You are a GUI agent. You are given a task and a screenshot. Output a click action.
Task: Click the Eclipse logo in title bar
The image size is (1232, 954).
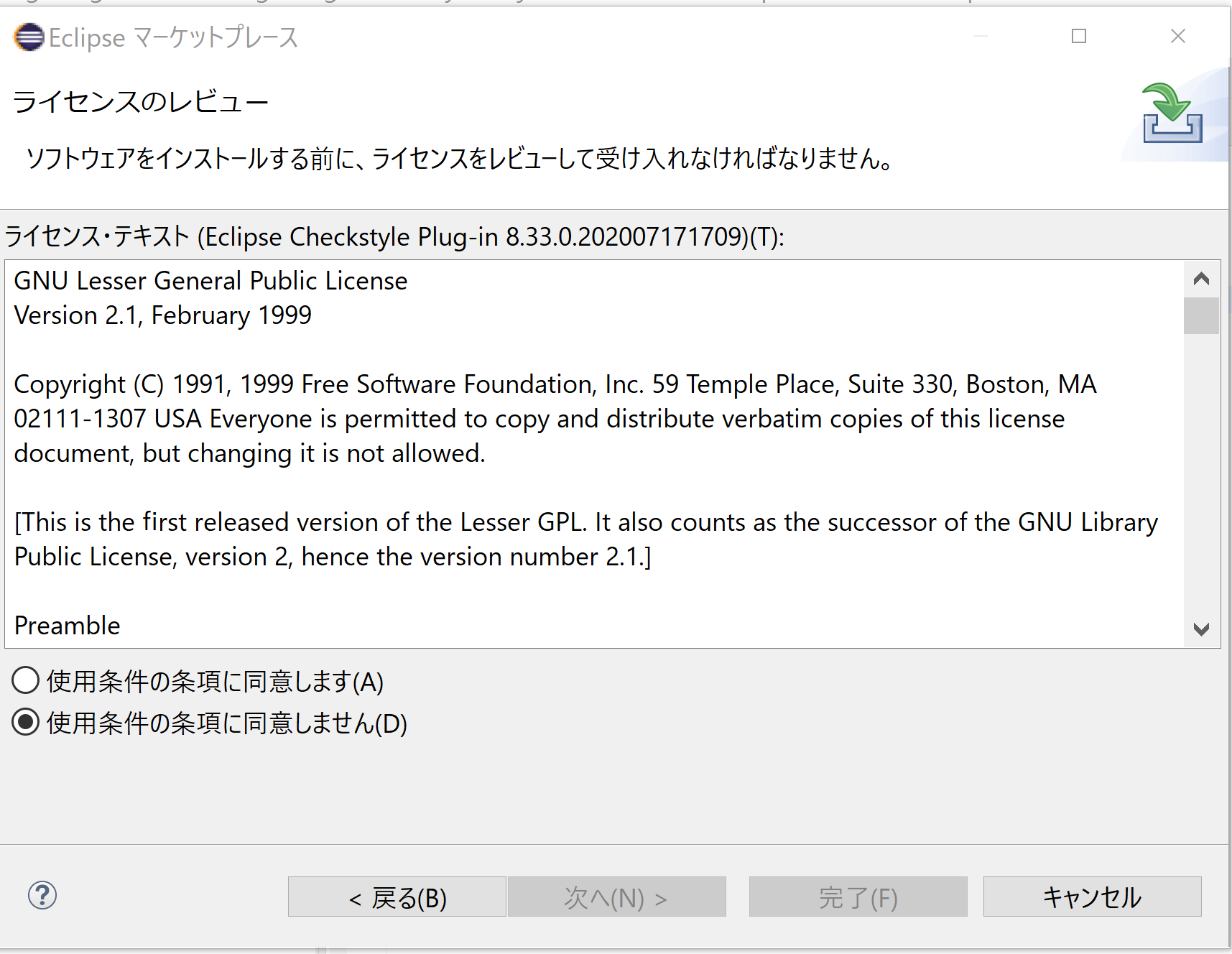pos(29,37)
